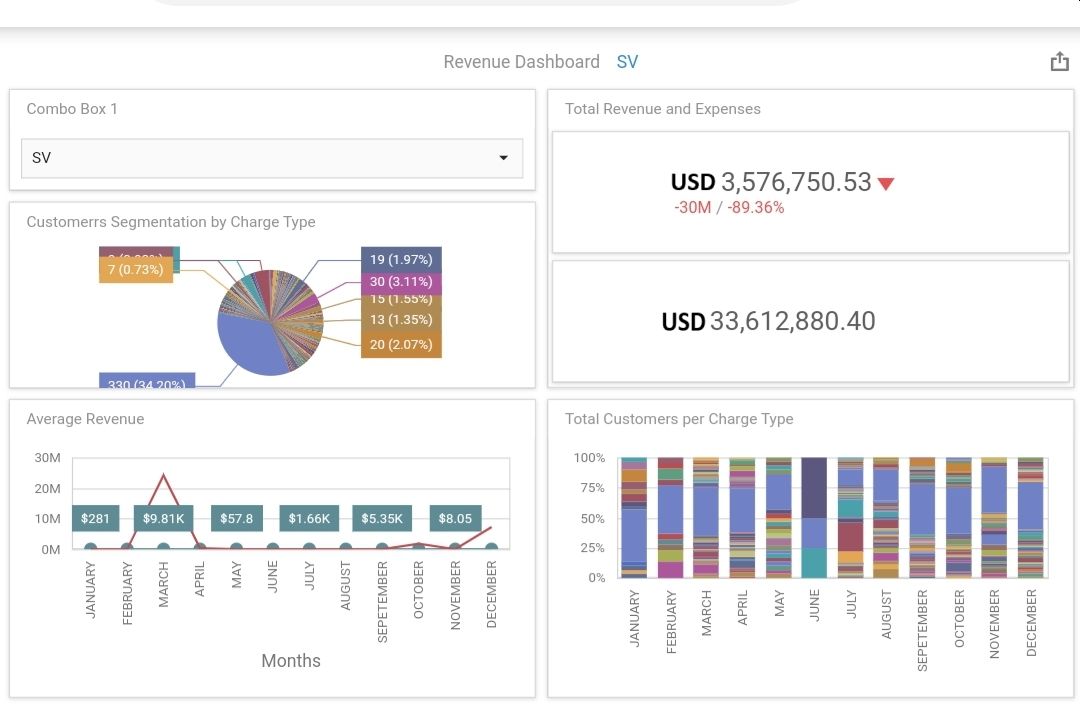Click the $1.66K data label
This screenshot has height=708, width=1080.
[309, 518]
